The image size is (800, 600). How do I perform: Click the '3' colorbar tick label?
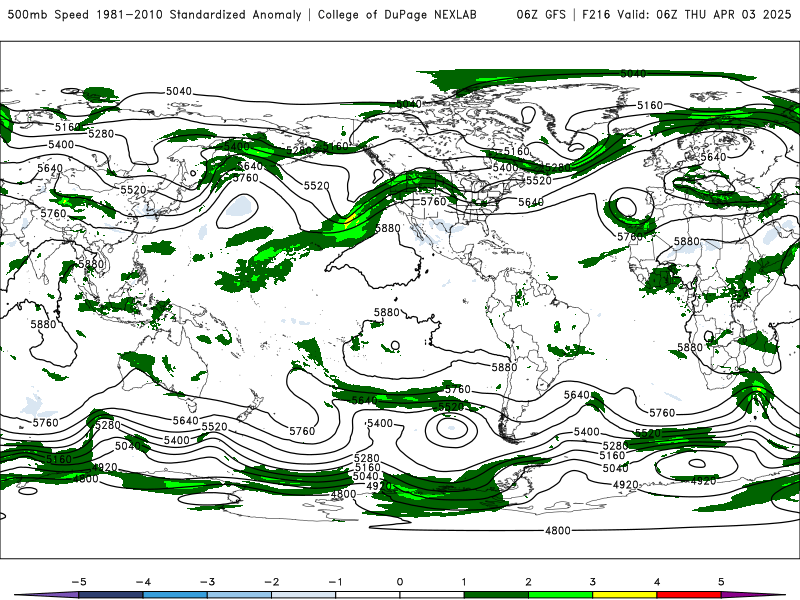[x=593, y=582]
